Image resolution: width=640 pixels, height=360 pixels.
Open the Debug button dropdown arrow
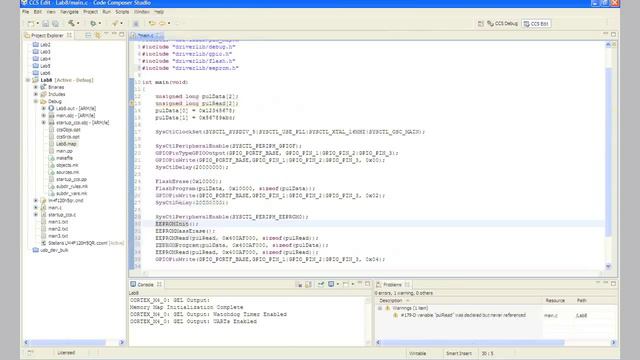coord(100,24)
